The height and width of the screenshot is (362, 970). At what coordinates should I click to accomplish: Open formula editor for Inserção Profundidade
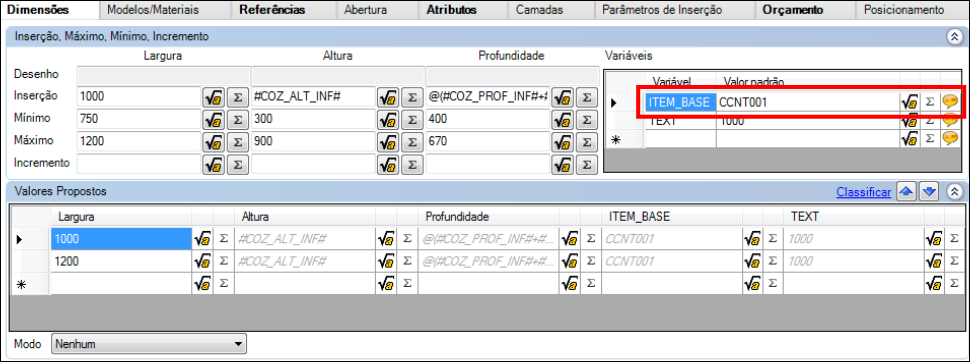tap(562, 97)
